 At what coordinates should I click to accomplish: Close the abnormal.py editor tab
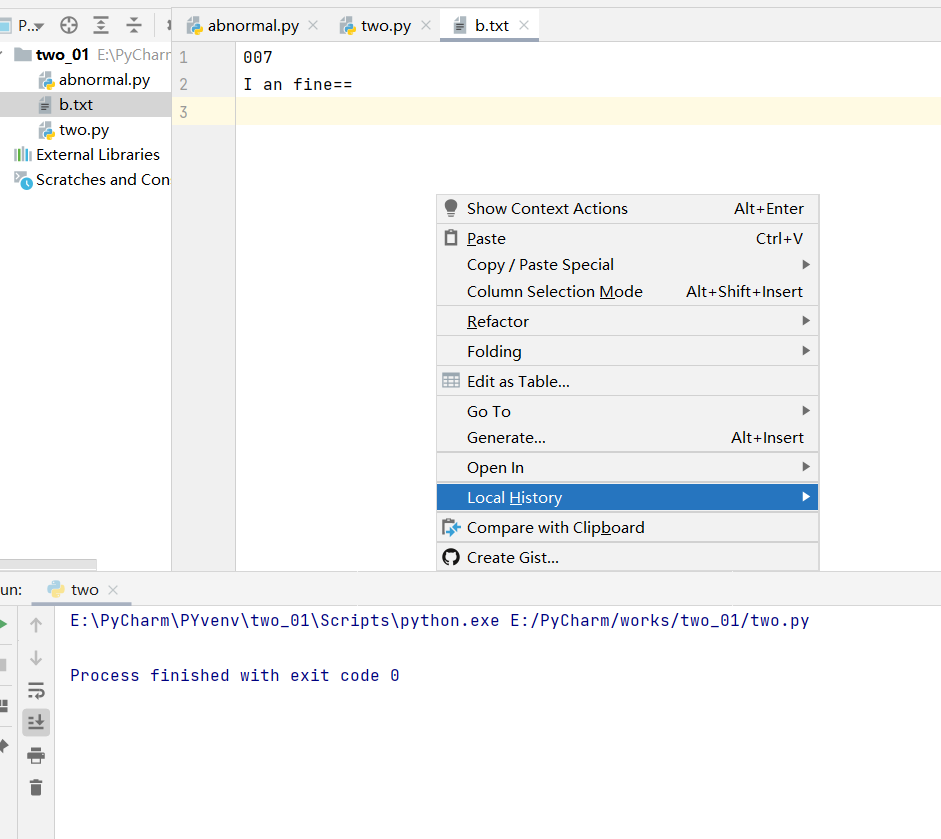pos(313,25)
